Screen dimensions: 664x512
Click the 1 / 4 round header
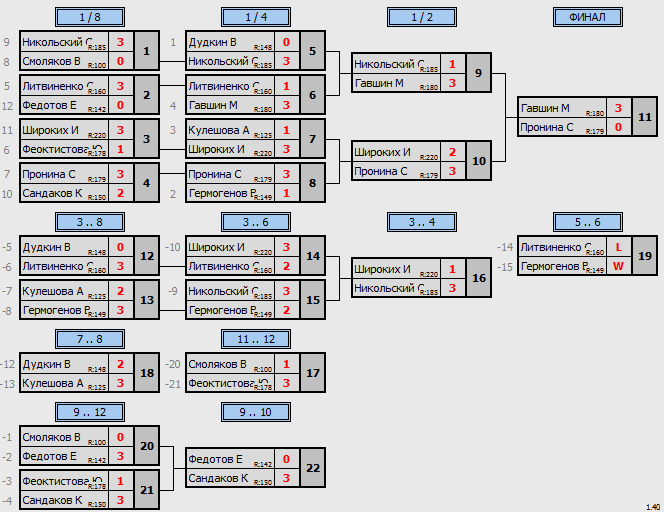pyautogui.click(x=256, y=17)
